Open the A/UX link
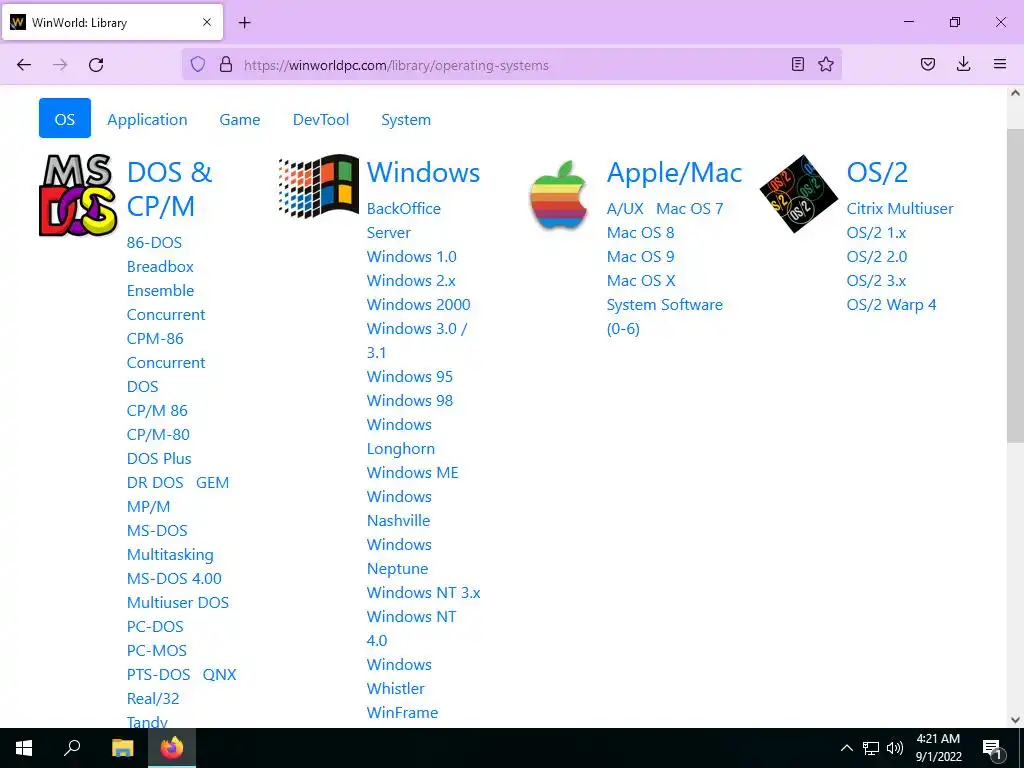Viewport: 1024px width, 768px height. [x=625, y=209]
